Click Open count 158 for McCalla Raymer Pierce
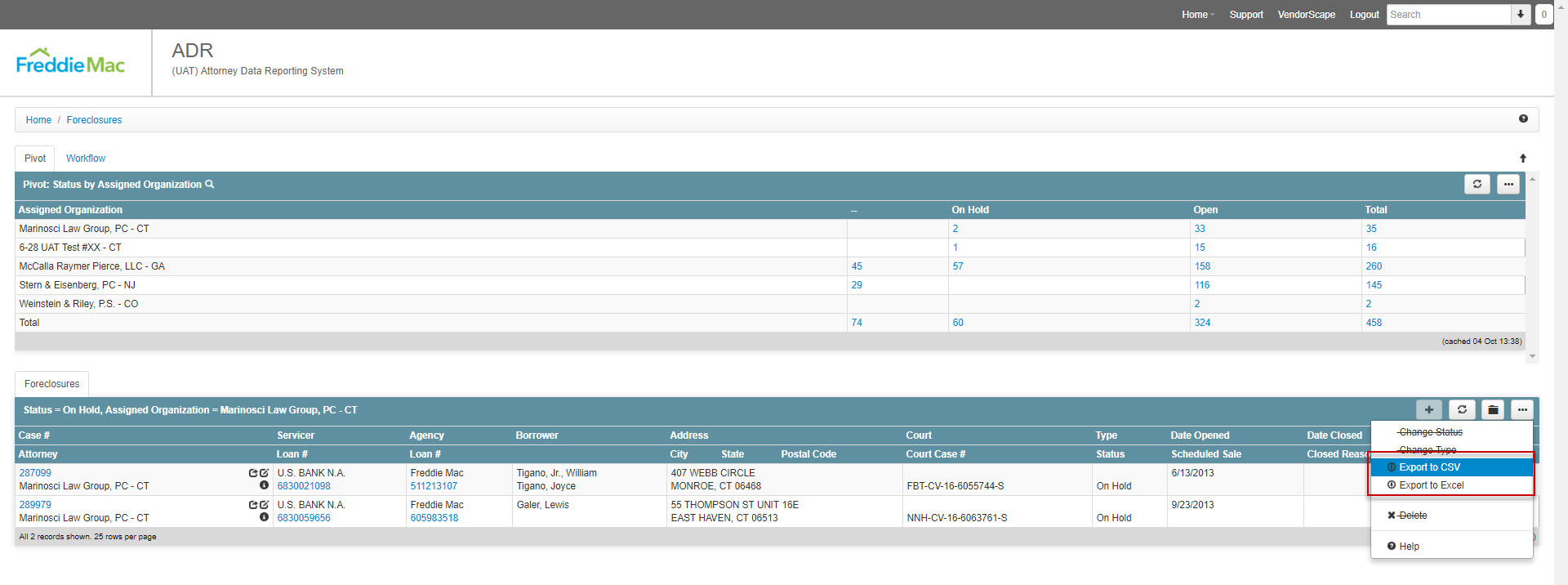This screenshot has height=585, width=1568. click(x=1202, y=266)
